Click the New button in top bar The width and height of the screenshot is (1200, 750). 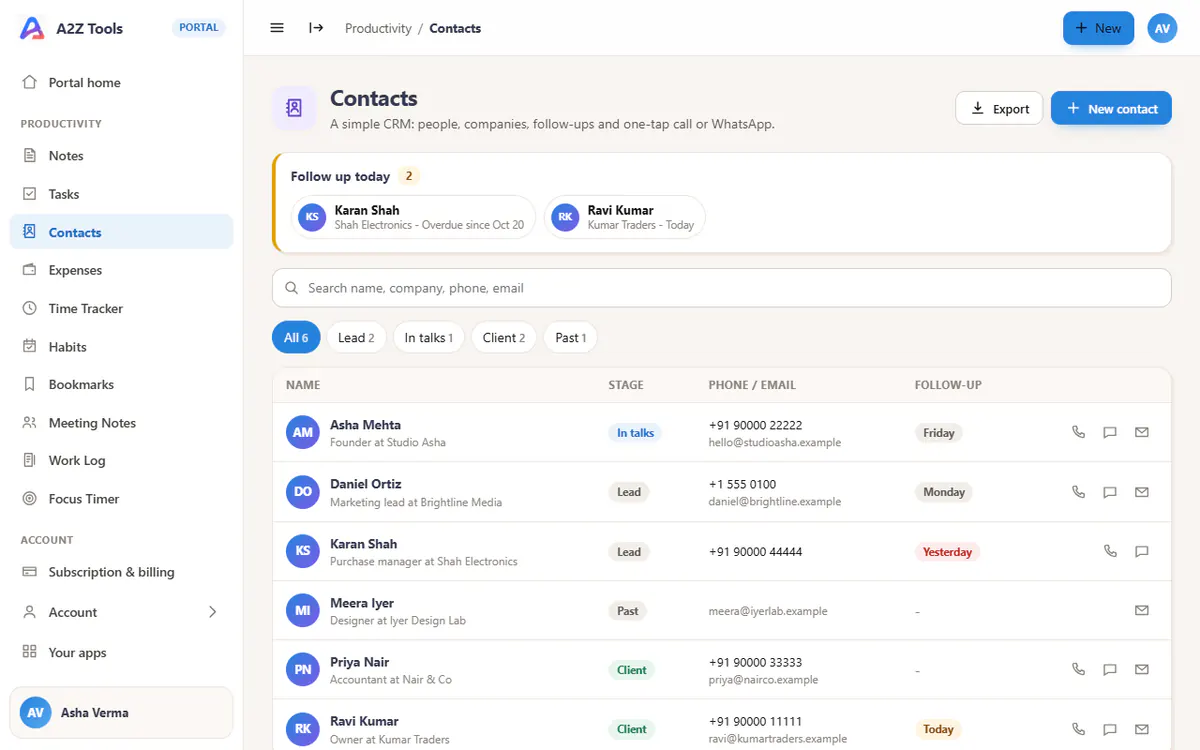(1098, 28)
